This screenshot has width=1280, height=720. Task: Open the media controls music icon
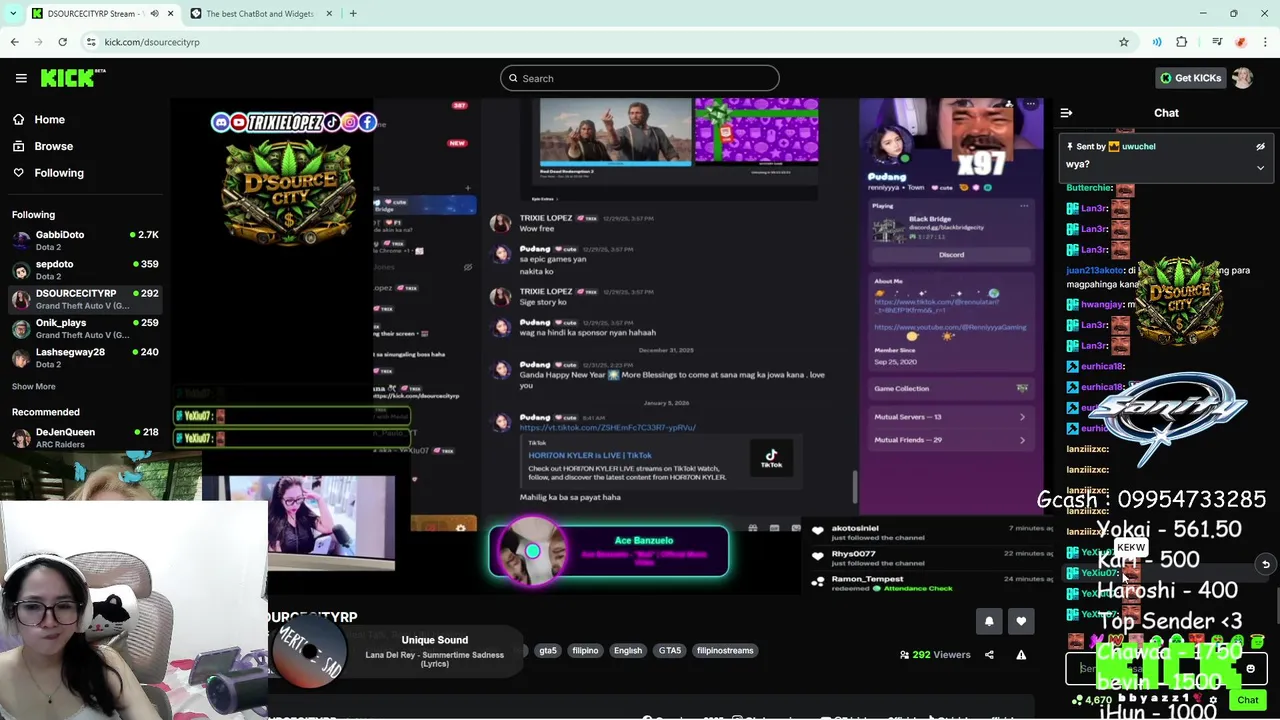pos(1217,42)
